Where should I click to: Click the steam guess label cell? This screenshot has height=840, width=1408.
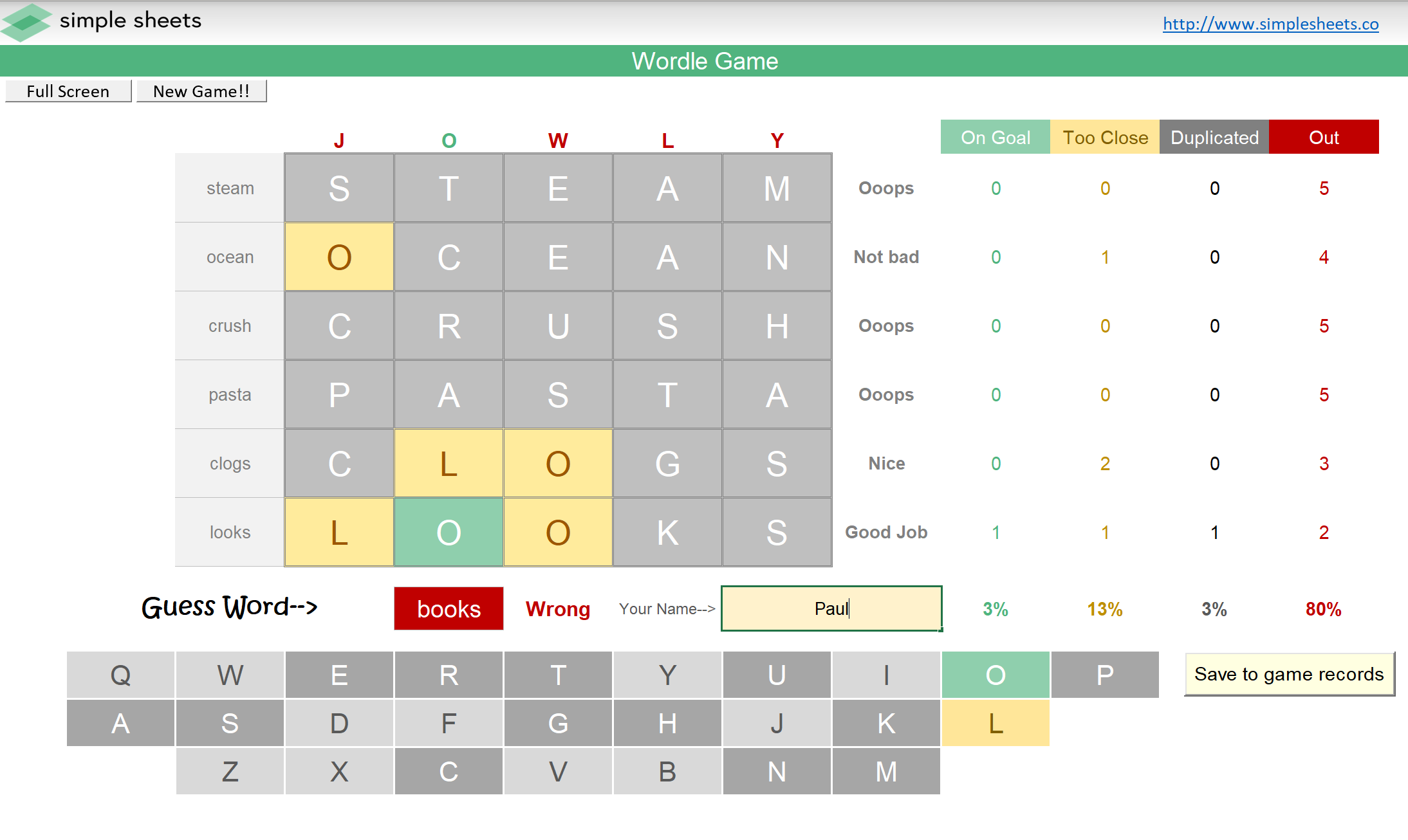click(x=230, y=188)
